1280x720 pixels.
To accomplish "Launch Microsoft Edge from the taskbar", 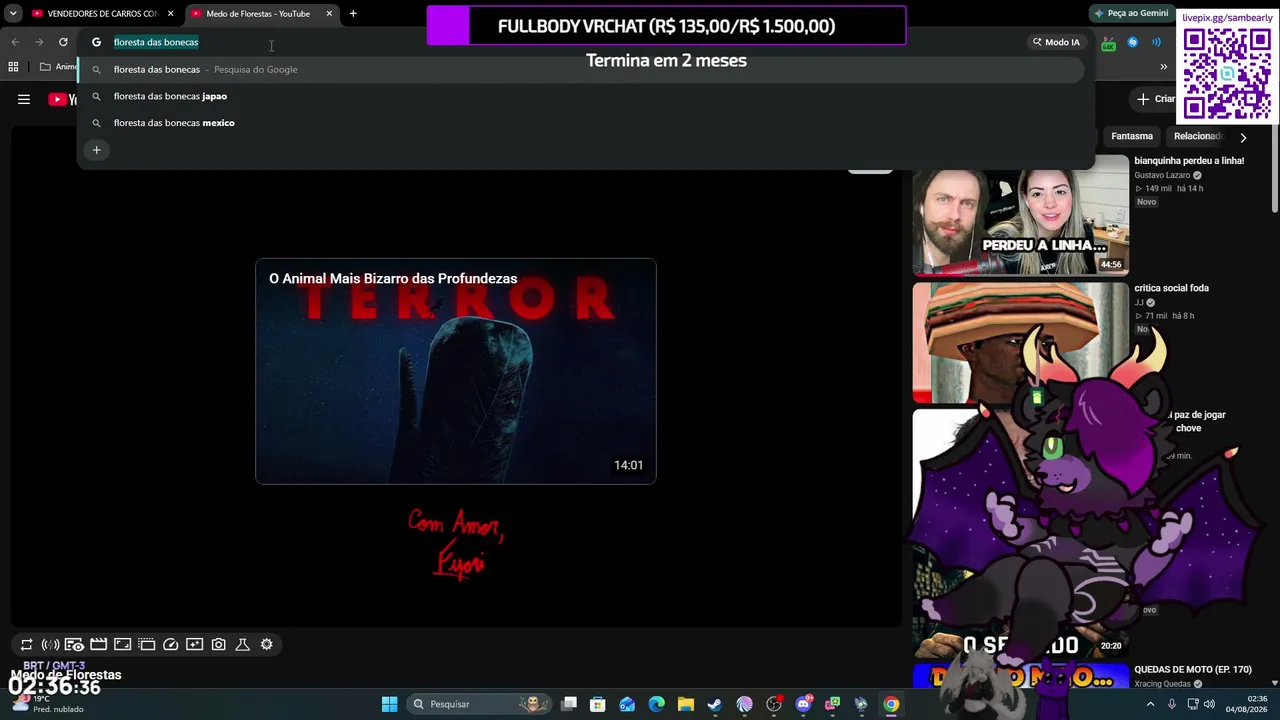I will pyautogui.click(x=656, y=704).
